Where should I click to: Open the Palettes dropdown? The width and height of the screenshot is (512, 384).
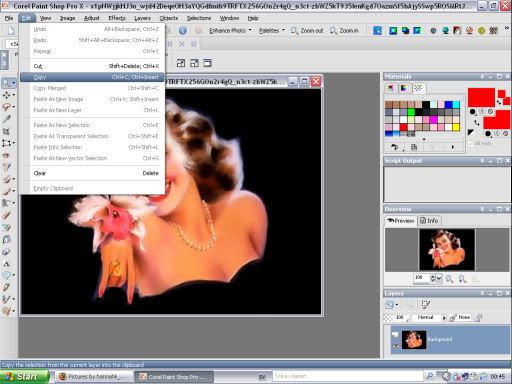[x=272, y=31]
